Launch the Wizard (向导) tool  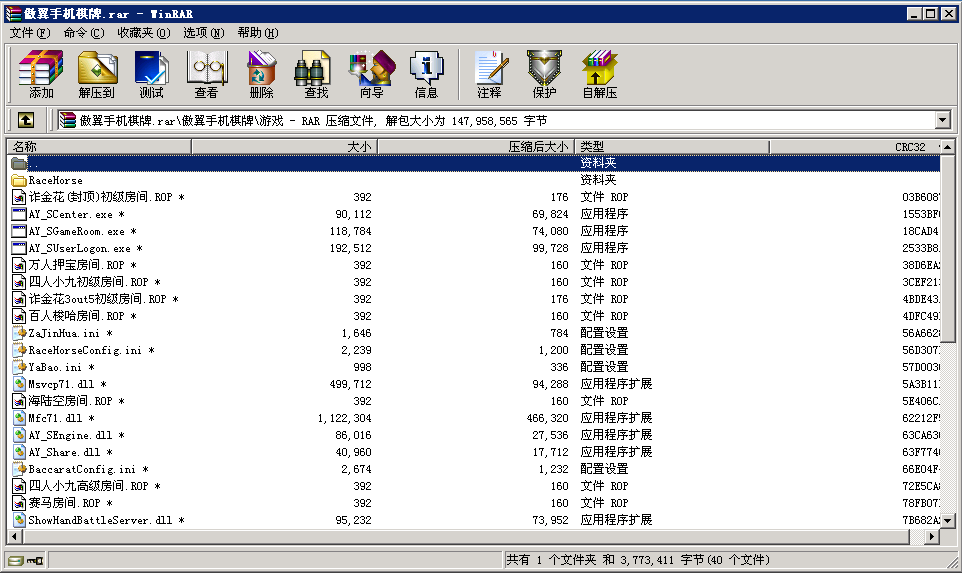coord(371,75)
